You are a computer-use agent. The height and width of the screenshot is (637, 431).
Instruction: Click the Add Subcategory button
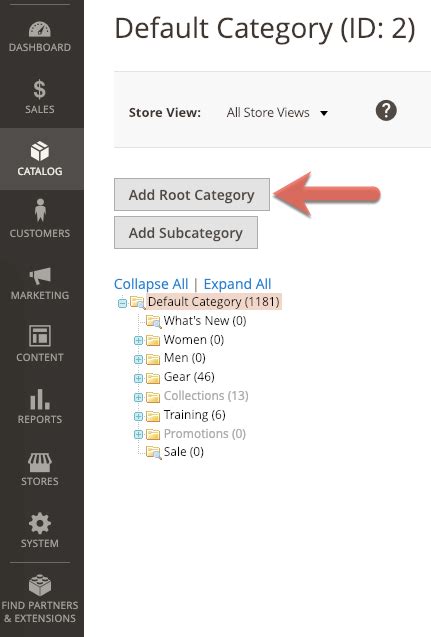click(x=186, y=232)
